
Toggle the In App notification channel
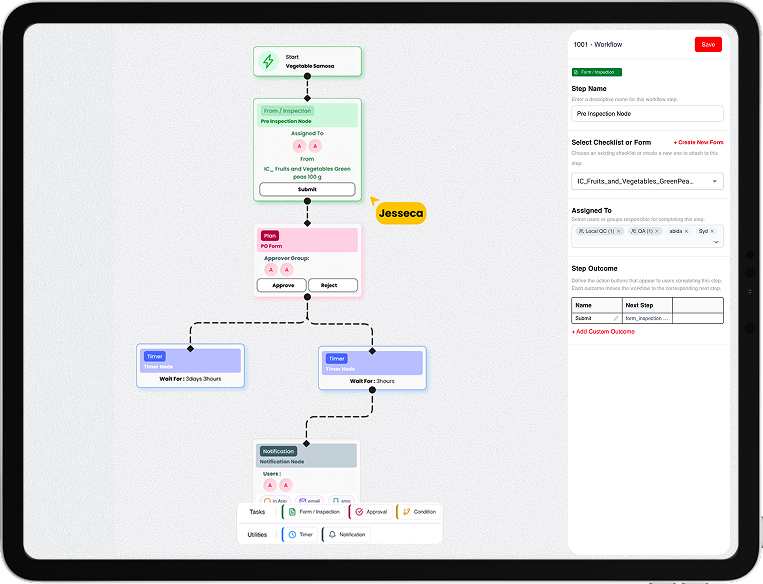click(x=277, y=499)
